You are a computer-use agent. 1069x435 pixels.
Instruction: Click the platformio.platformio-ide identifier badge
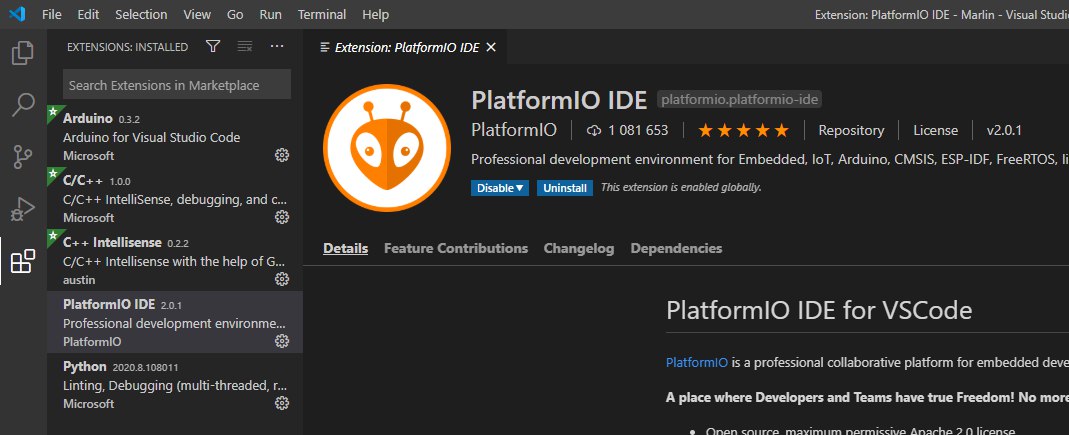point(740,100)
